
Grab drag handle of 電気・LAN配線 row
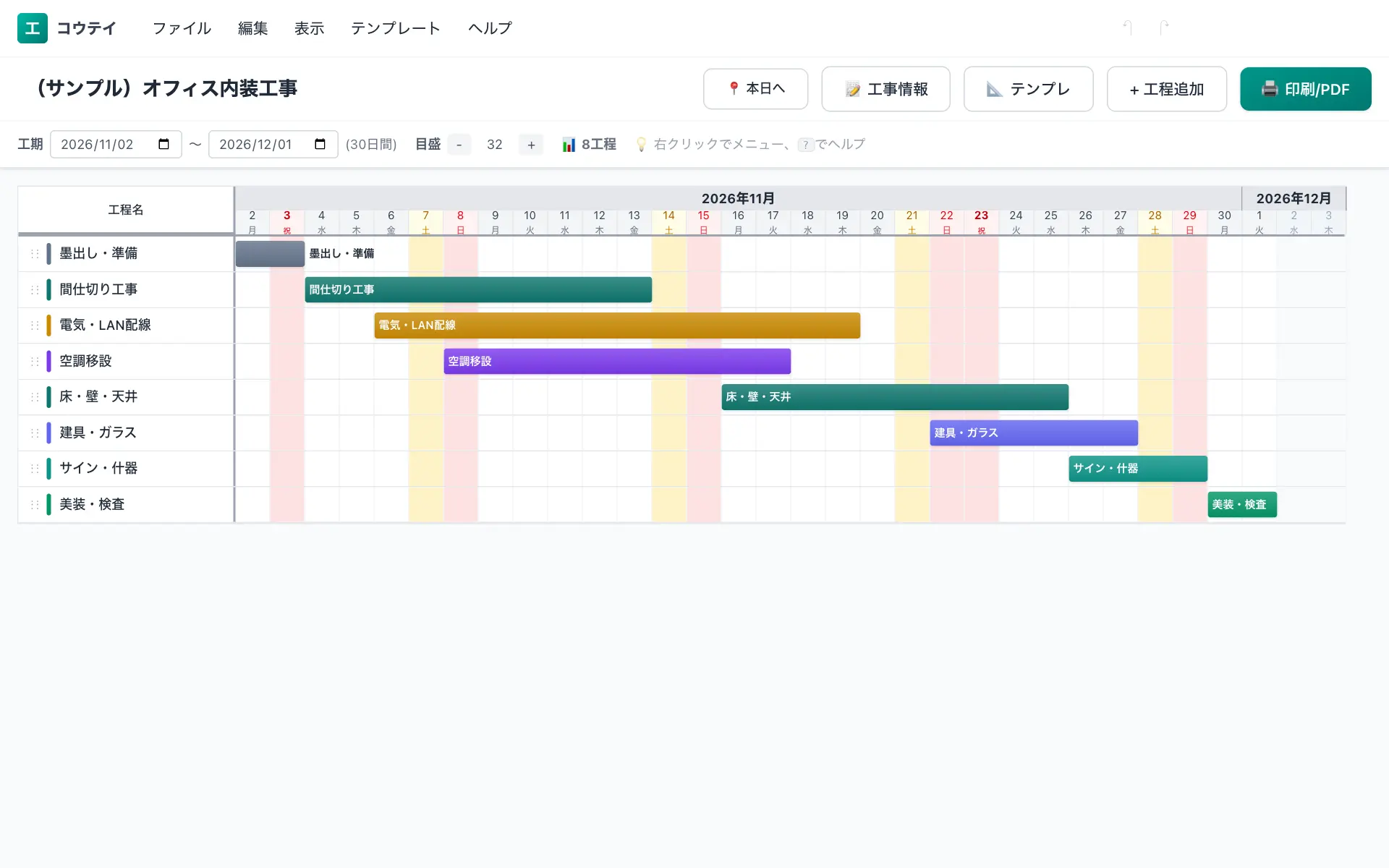point(35,325)
